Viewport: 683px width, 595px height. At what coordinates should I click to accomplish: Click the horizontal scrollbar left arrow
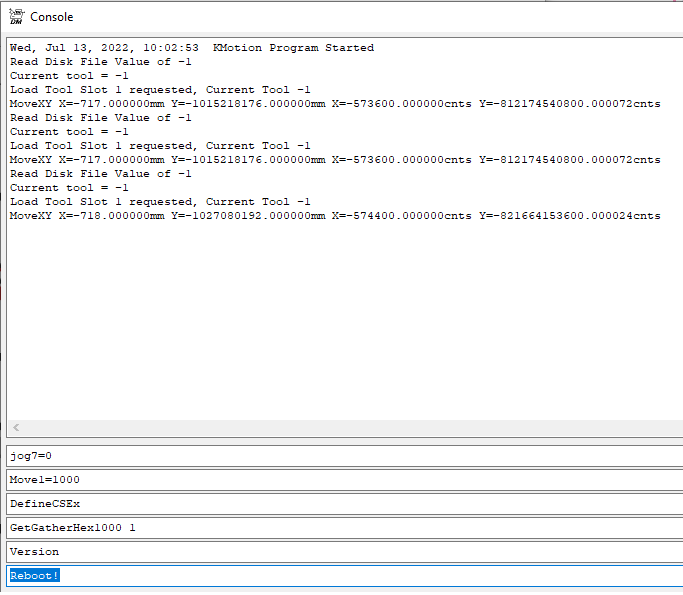pyautogui.click(x=14, y=429)
